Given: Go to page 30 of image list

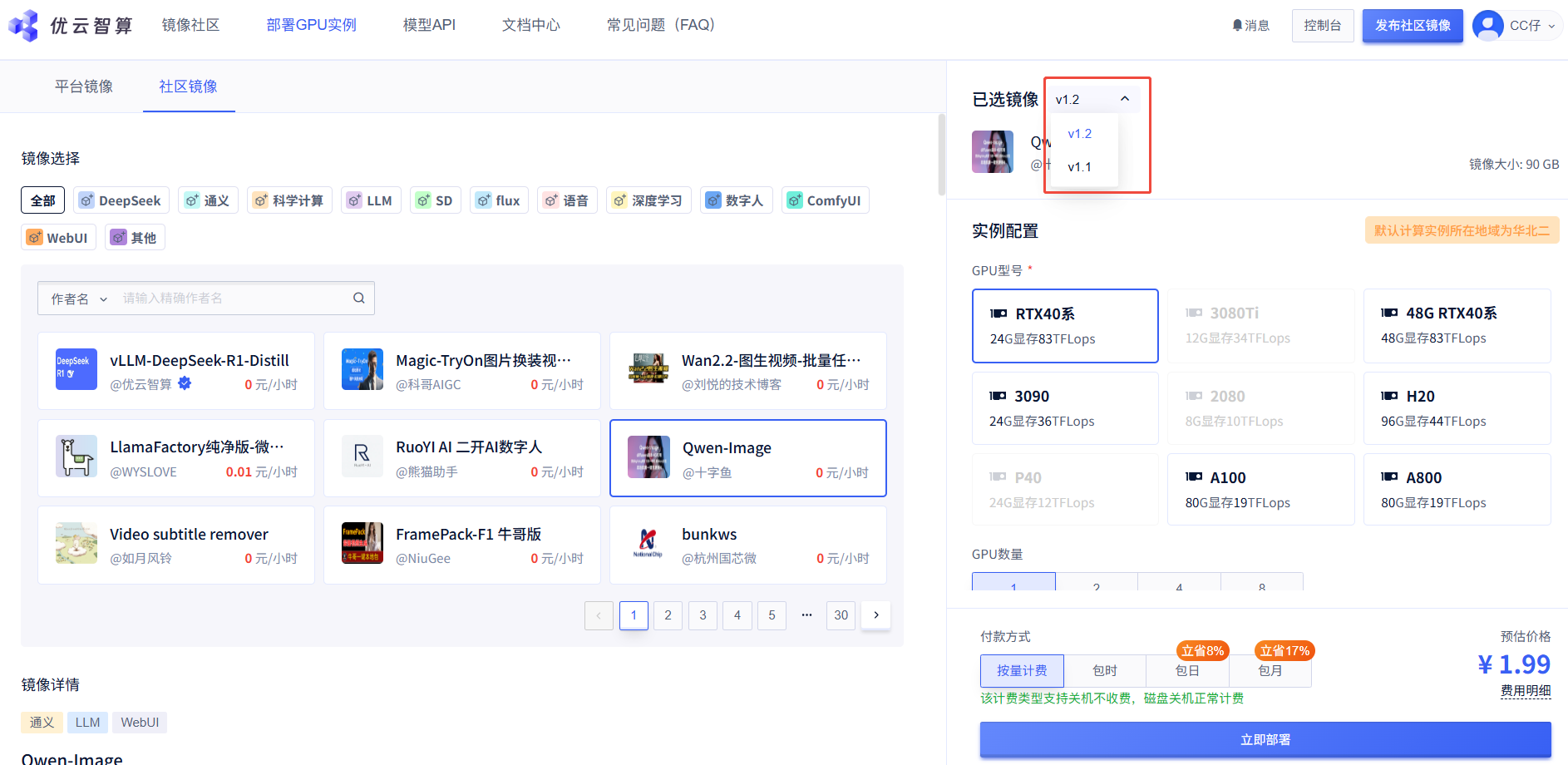Looking at the screenshot, I should [841, 615].
